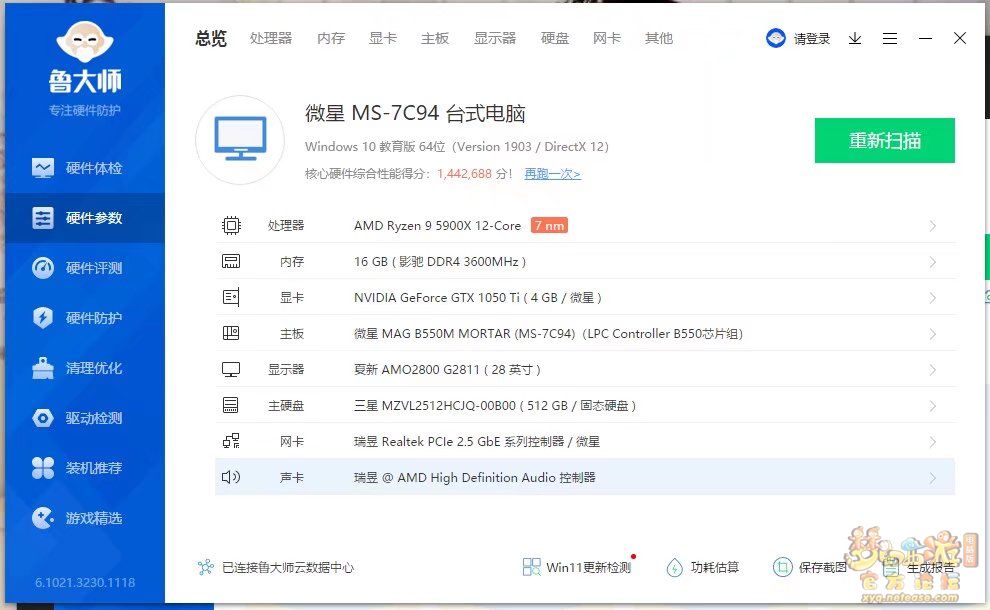Click AMD High Definition Audio text
990x610 pixels.
pos(477,477)
